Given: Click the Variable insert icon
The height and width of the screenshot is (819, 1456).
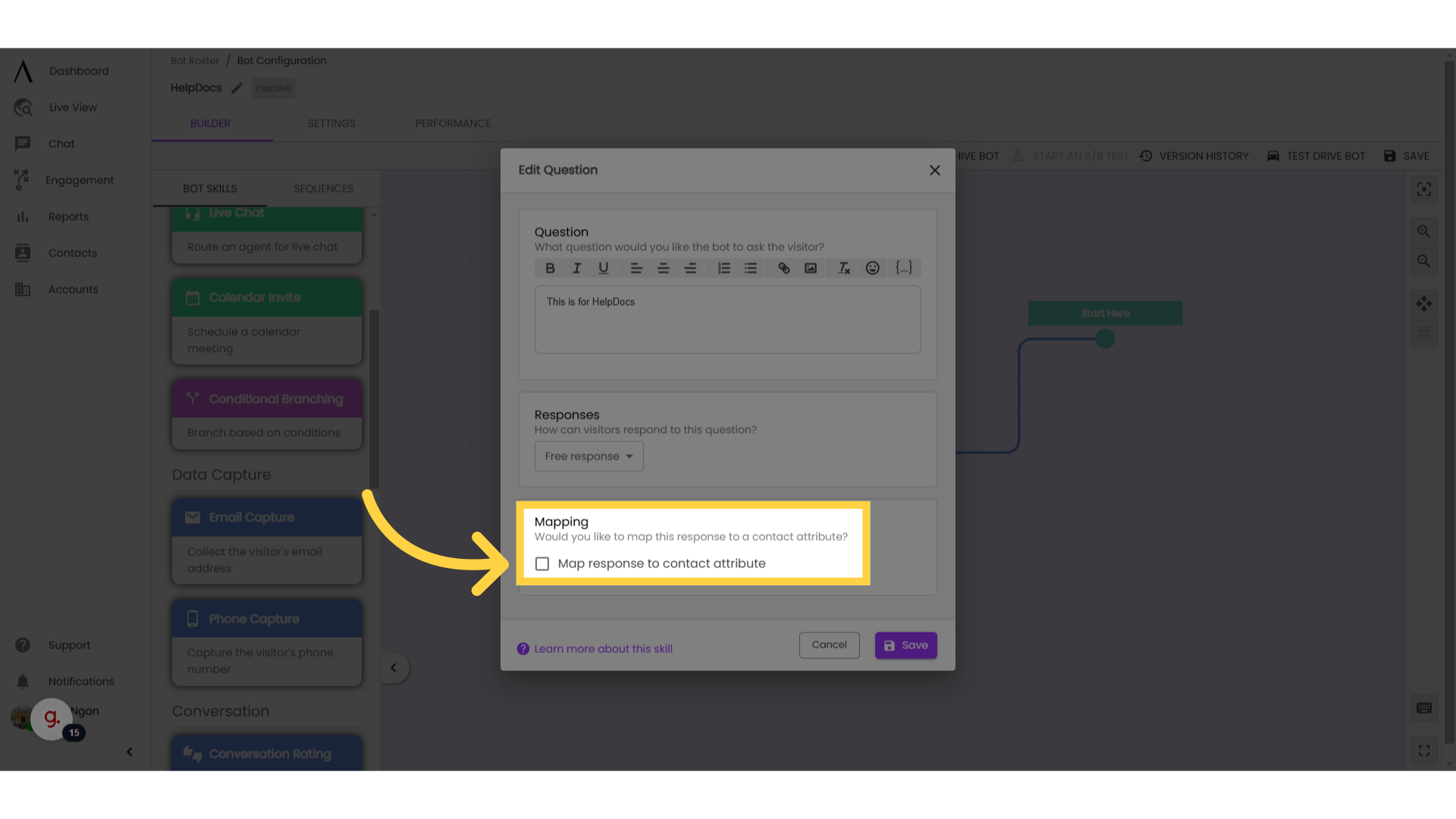Looking at the screenshot, I should pos(902,268).
